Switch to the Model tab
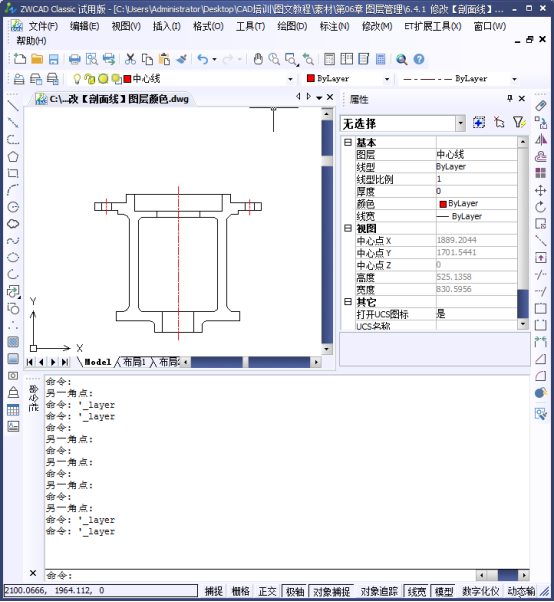 [x=98, y=362]
